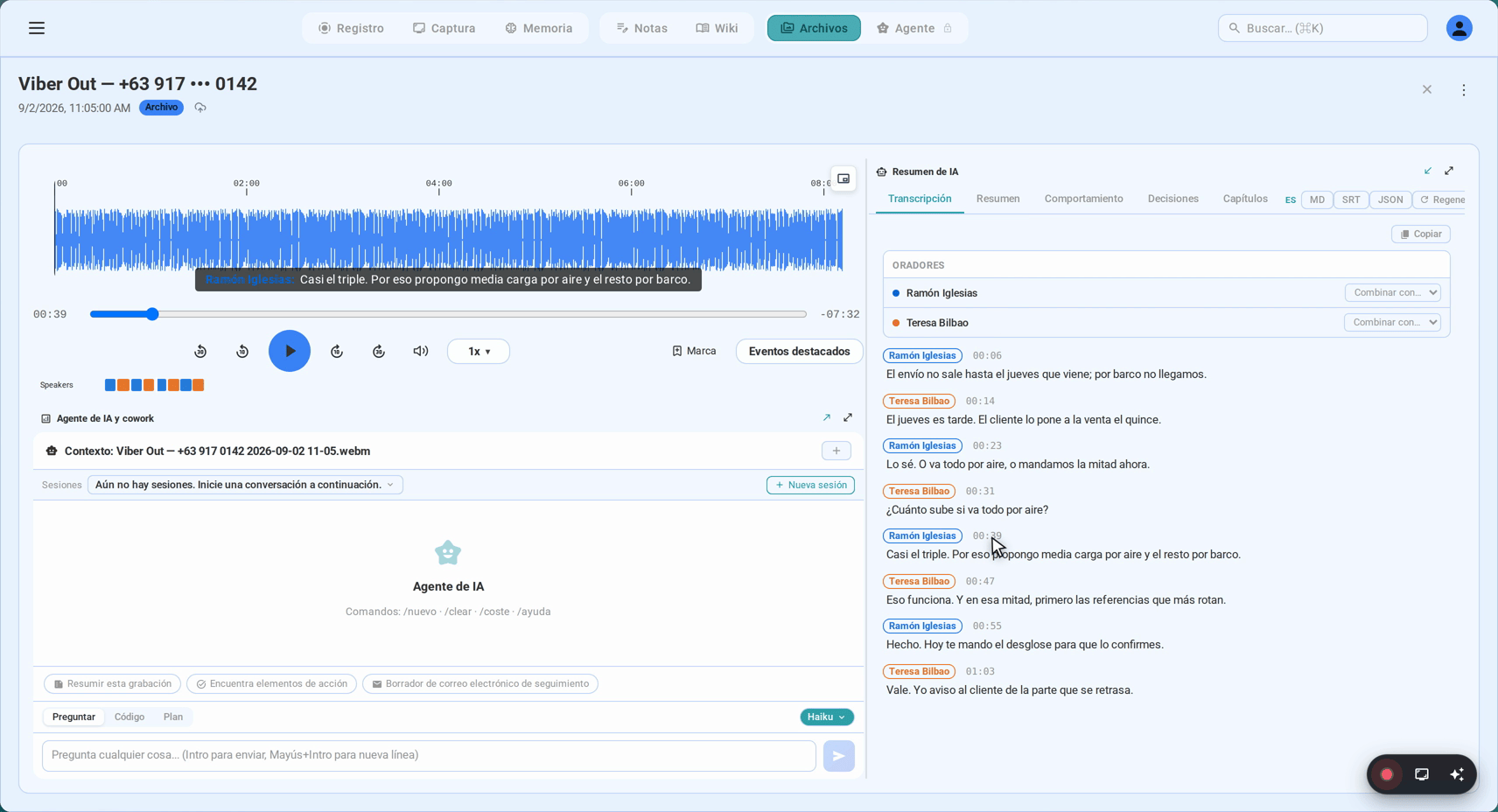Click Teresa Bilbao tag at 00:14
Viewport: 1498px width, 812px height.
point(919,401)
